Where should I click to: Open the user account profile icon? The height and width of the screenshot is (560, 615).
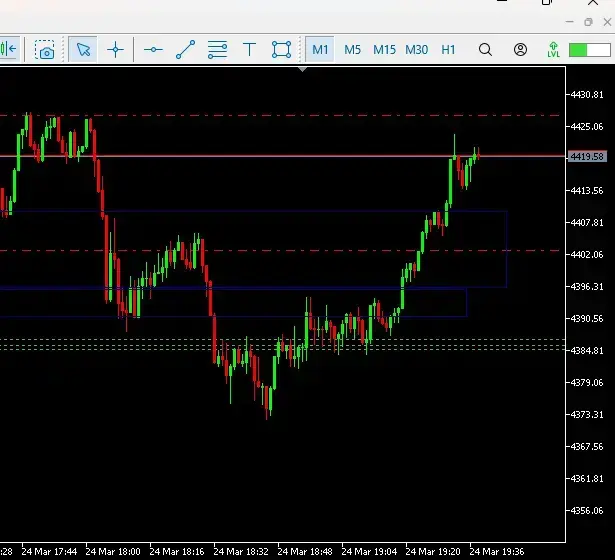coord(520,49)
